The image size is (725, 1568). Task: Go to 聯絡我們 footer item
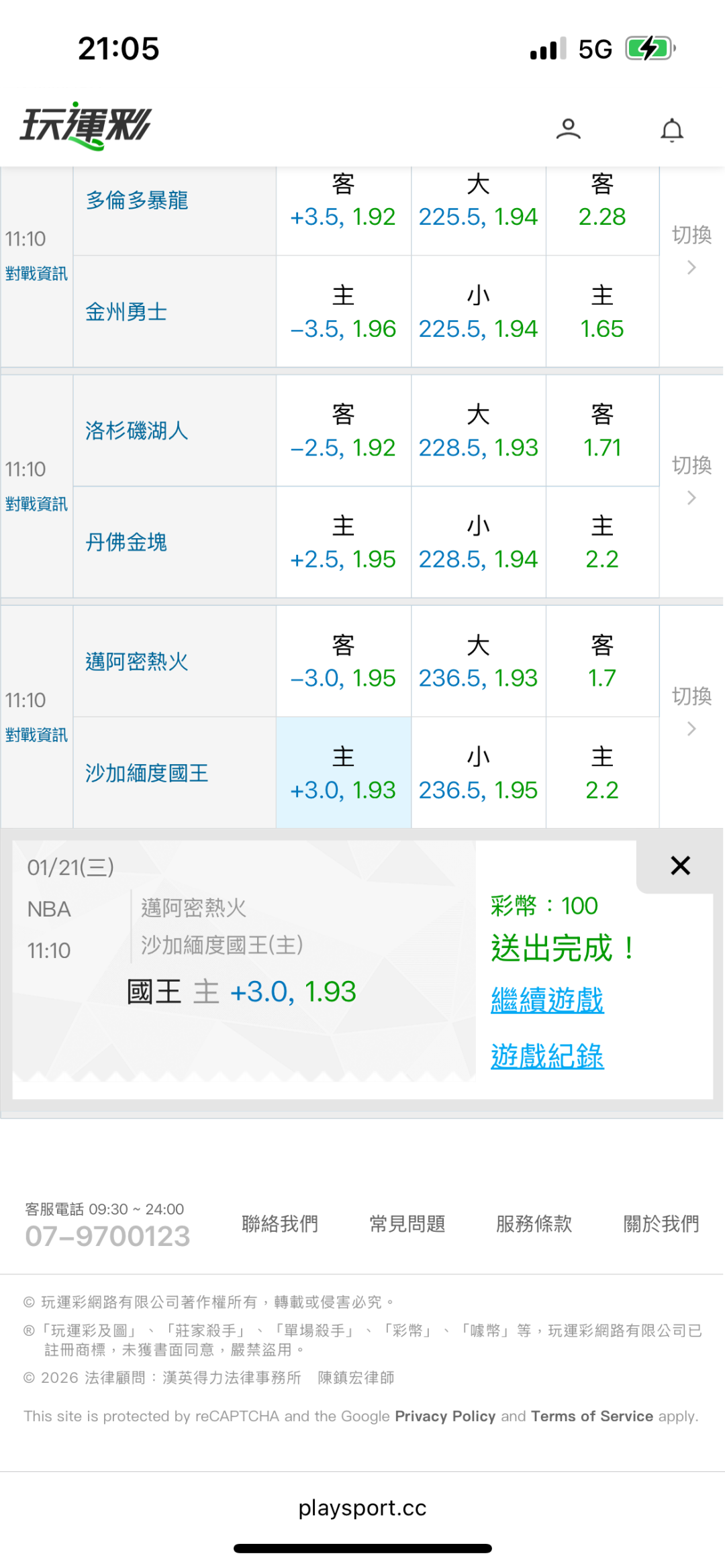pyautogui.click(x=280, y=1224)
